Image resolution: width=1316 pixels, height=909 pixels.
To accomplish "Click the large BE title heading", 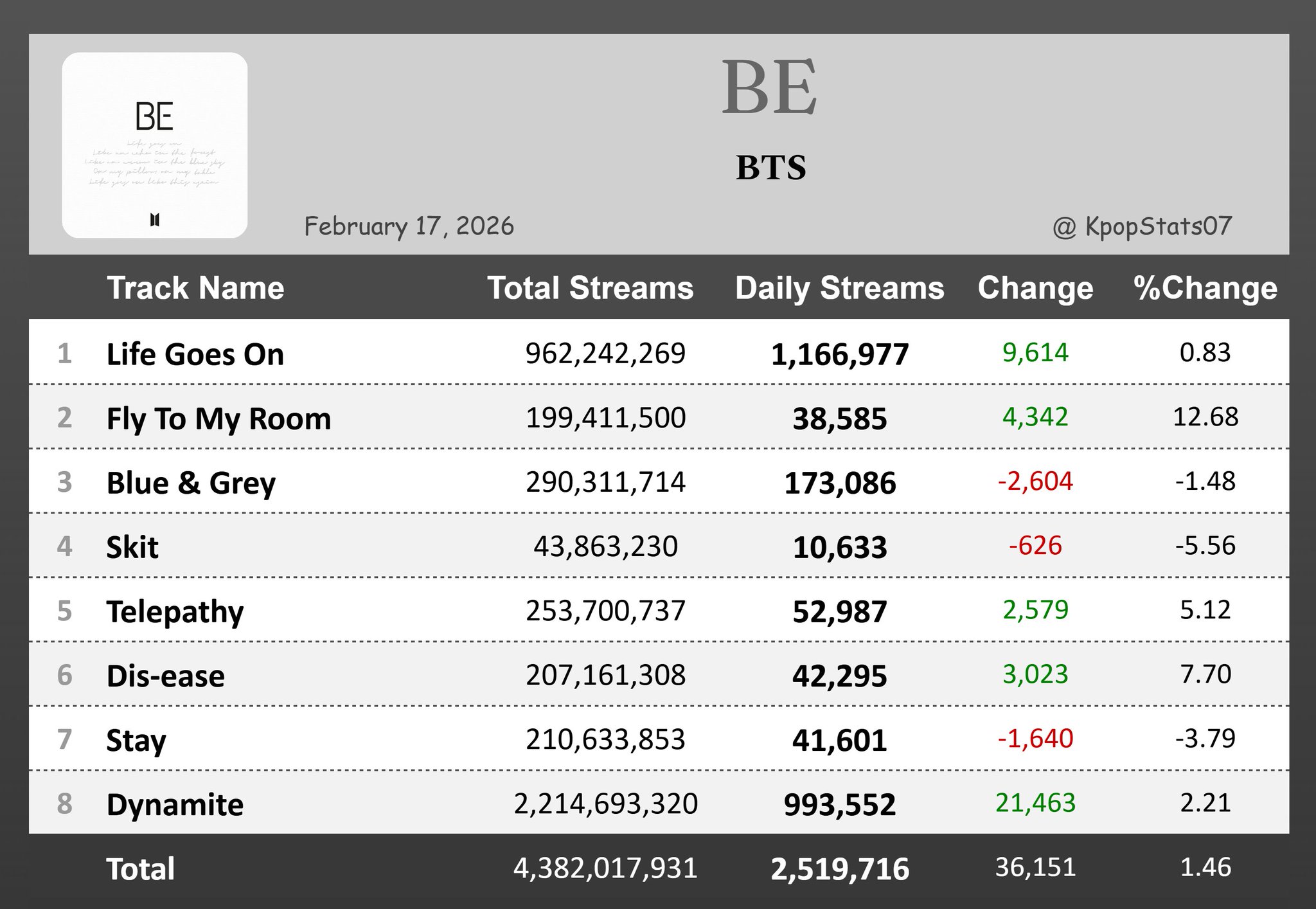I will [769, 87].
